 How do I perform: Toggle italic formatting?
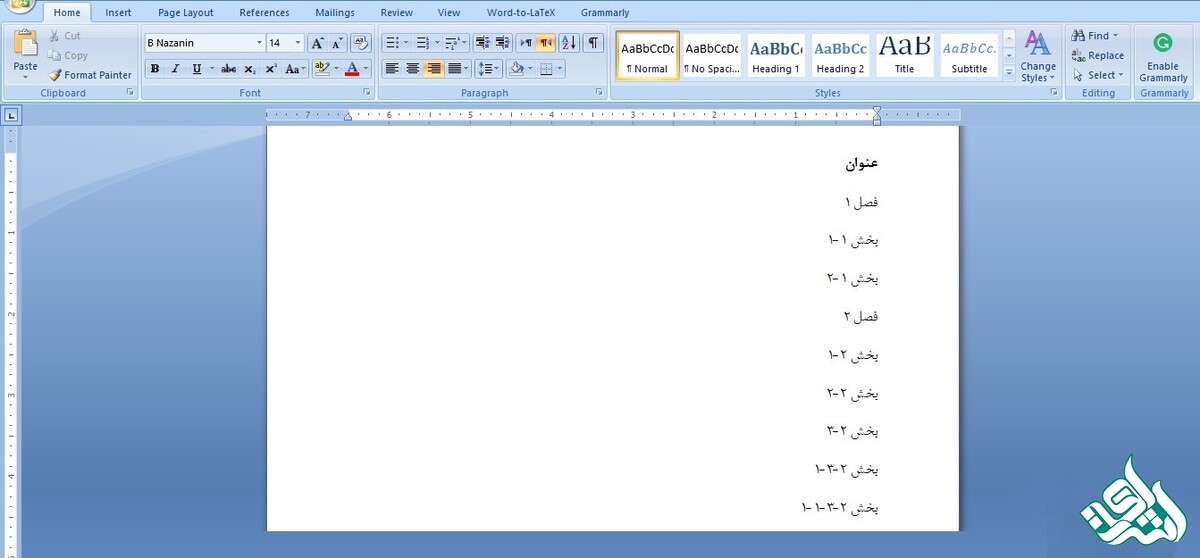coord(175,69)
